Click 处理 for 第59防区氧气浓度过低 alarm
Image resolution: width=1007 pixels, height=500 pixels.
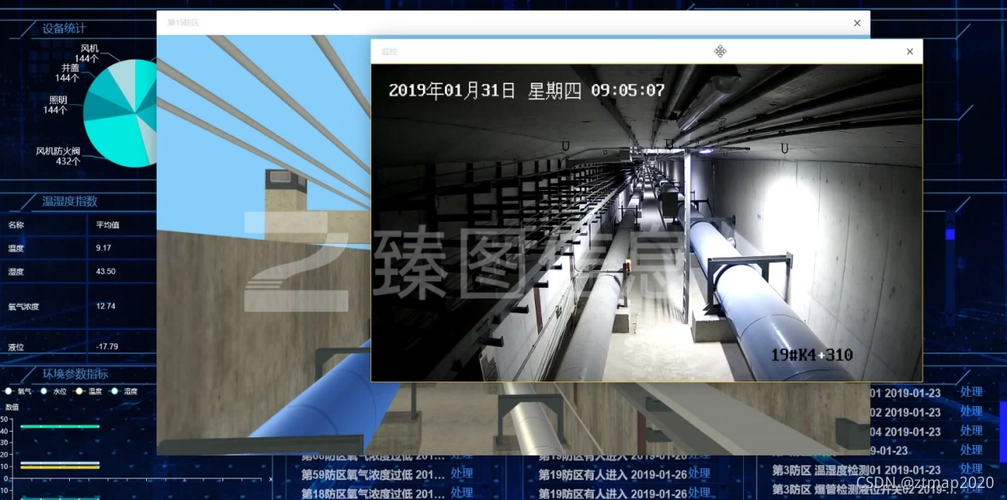[x=462, y=474]
